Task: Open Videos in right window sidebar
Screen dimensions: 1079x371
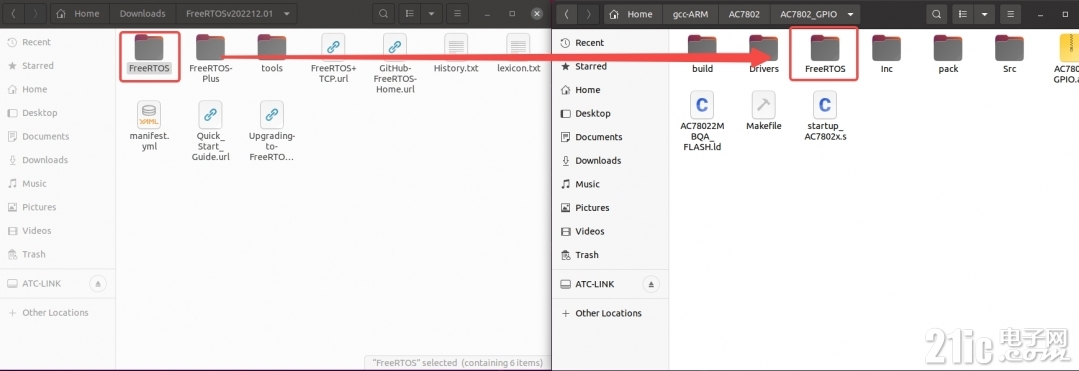Action: (610, 231)
